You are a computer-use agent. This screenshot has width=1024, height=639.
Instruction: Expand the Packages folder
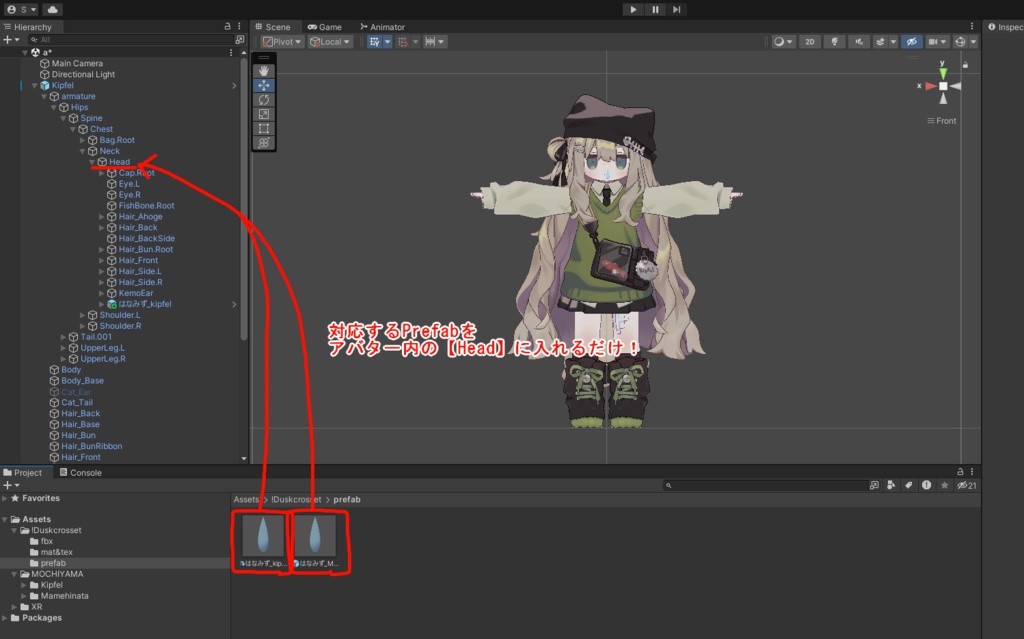pos(5,618)
